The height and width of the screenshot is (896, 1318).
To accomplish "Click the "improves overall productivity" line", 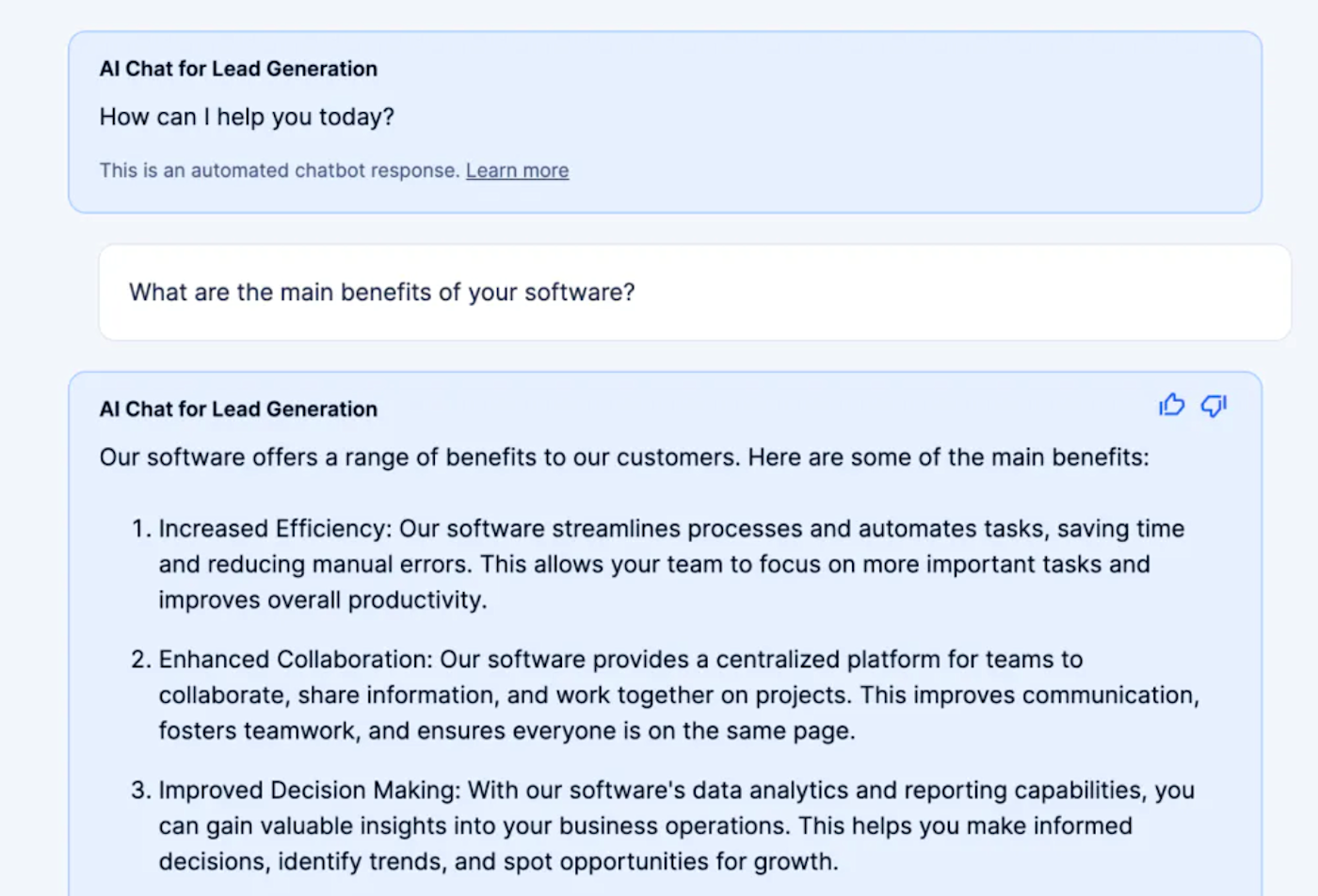I will pyautogui.click(x=322, y=600).
